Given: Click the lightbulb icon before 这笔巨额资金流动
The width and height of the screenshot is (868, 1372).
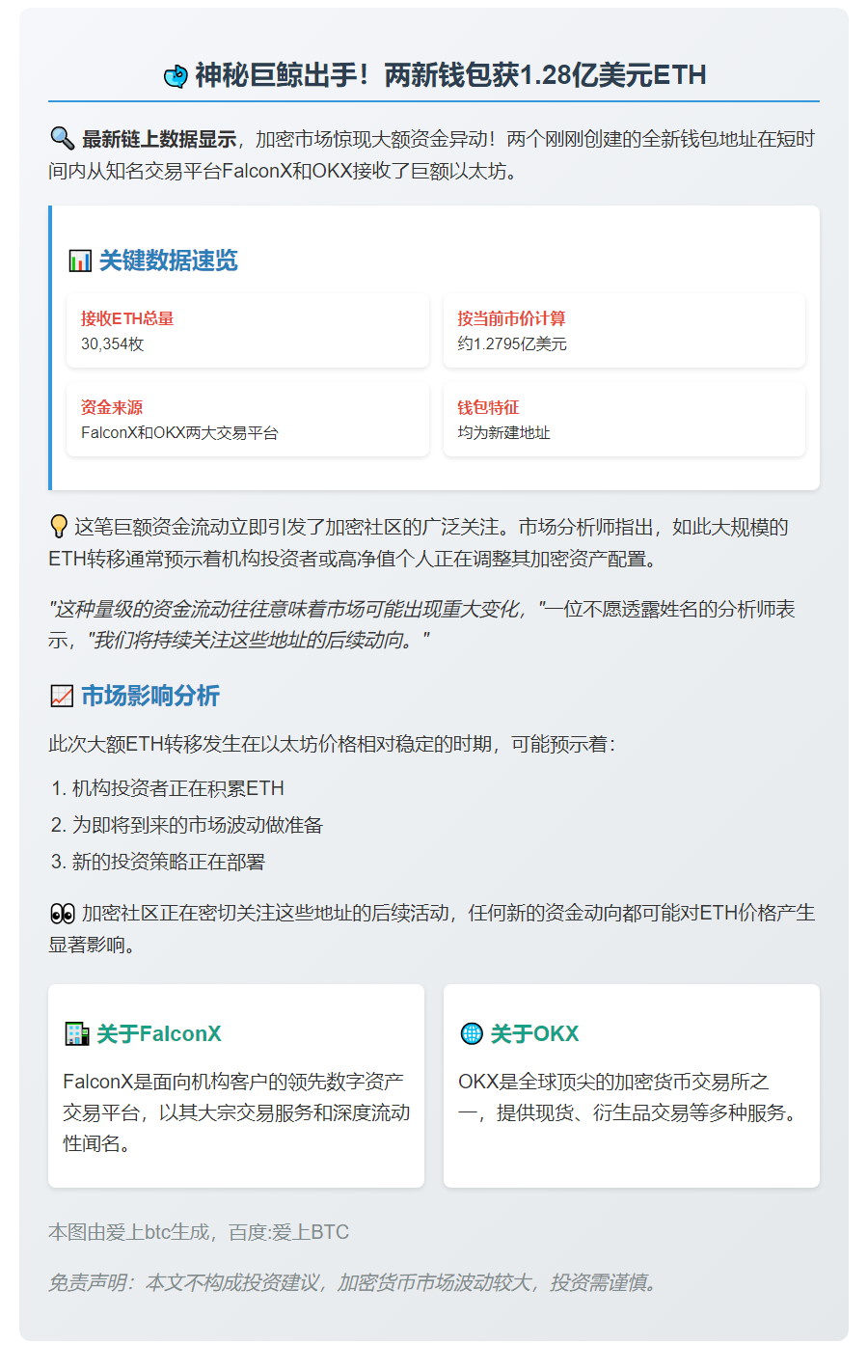Looking at the screenshot, I should [59, 527].
